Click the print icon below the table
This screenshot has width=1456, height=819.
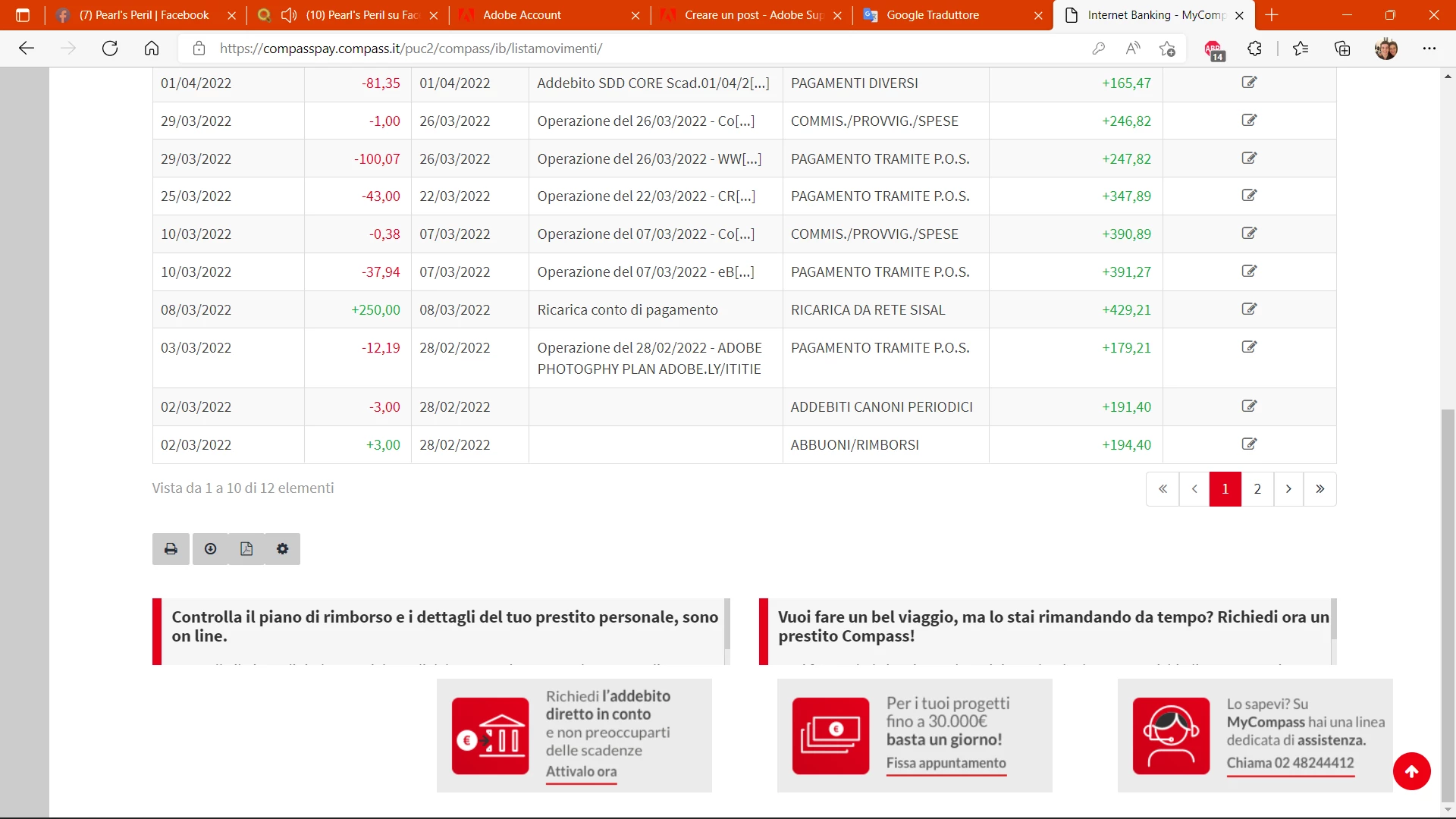point(171,549)
